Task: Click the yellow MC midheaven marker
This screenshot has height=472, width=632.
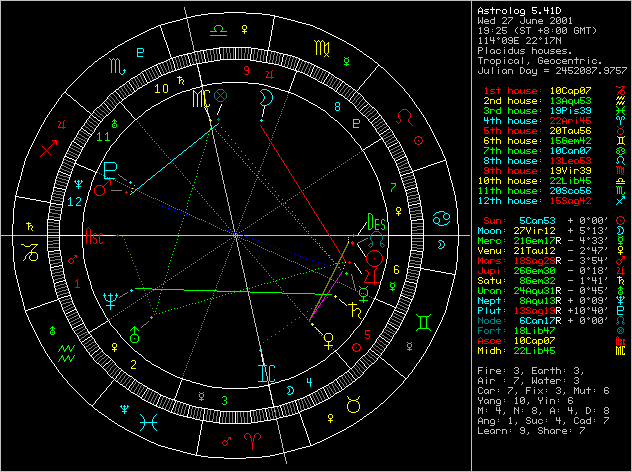Action: pyautogui.click(x=204, y=100)
